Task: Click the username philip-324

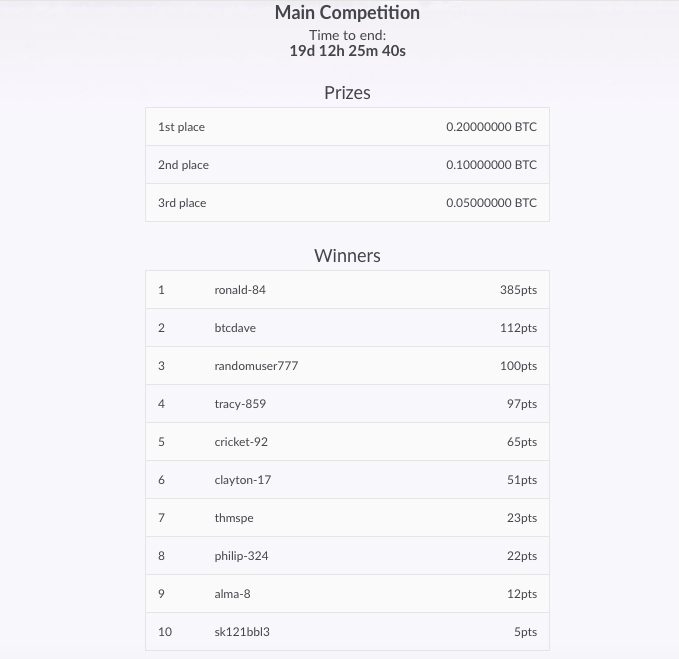Action: (241, 556)
